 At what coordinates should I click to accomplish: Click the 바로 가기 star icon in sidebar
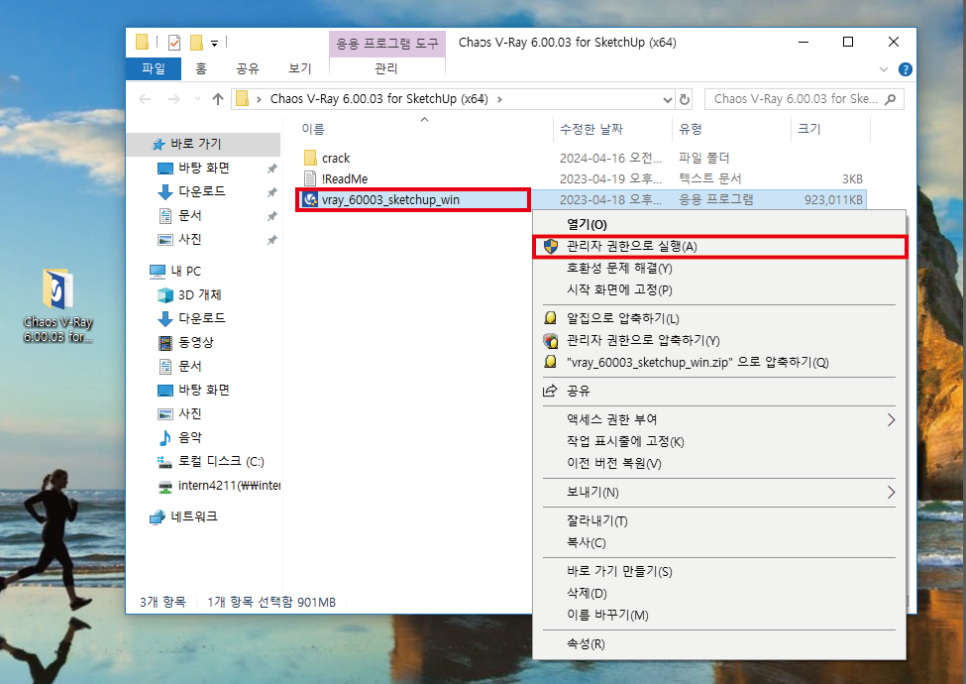point(158,144)
